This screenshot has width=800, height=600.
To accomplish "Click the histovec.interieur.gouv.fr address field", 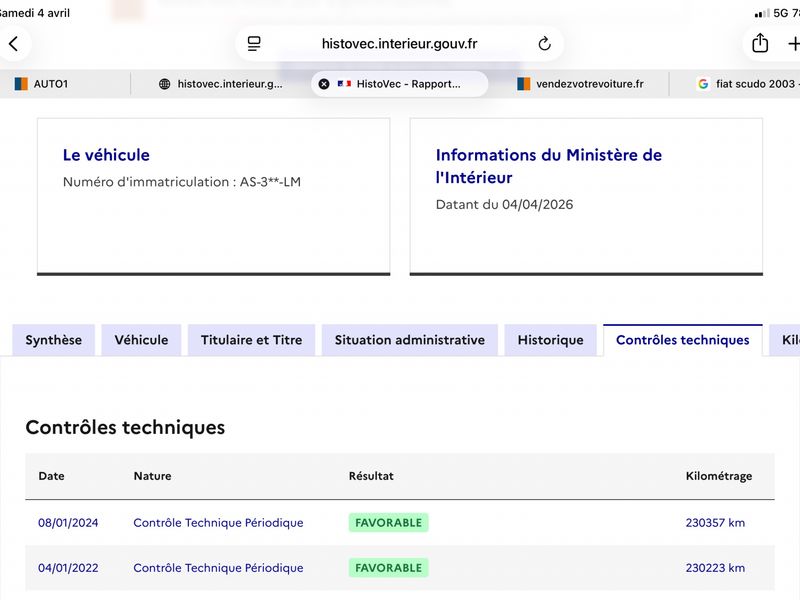I will [x=399, y=44].
